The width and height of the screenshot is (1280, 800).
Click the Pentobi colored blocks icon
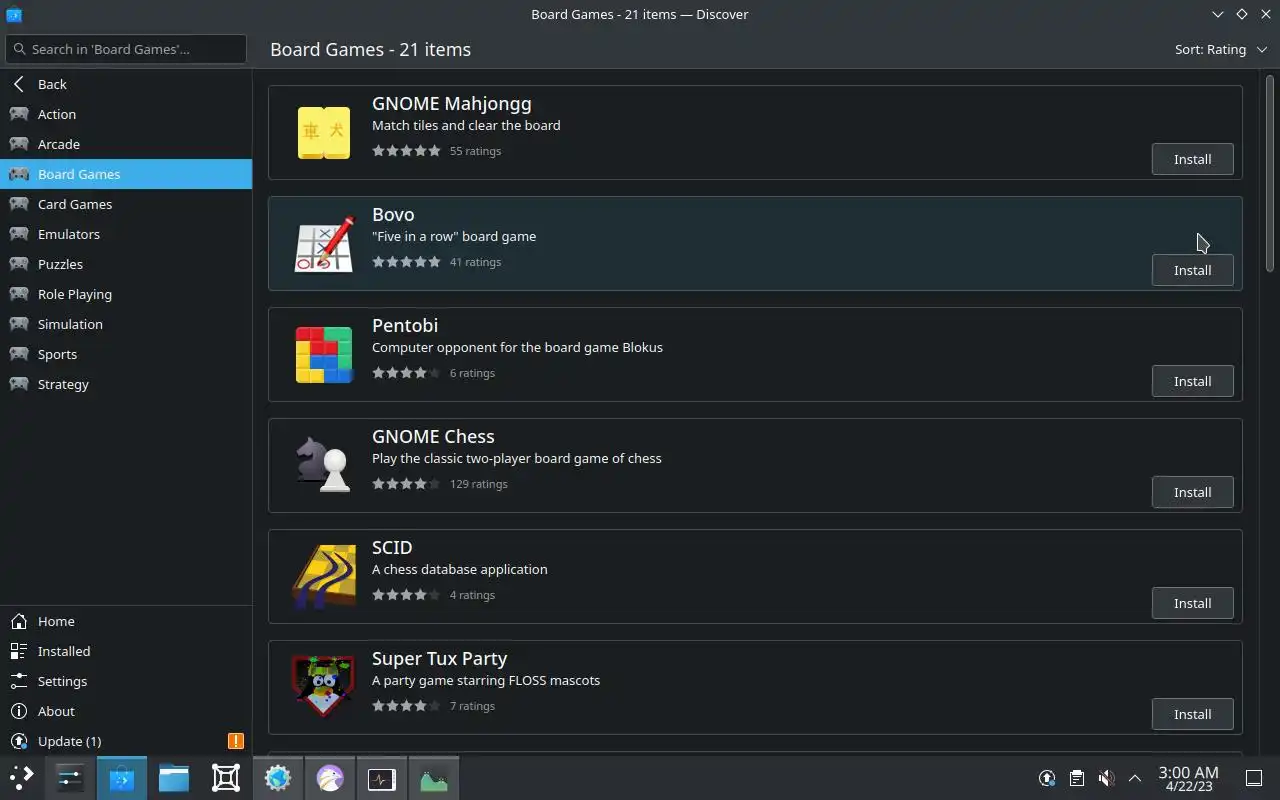324,355
